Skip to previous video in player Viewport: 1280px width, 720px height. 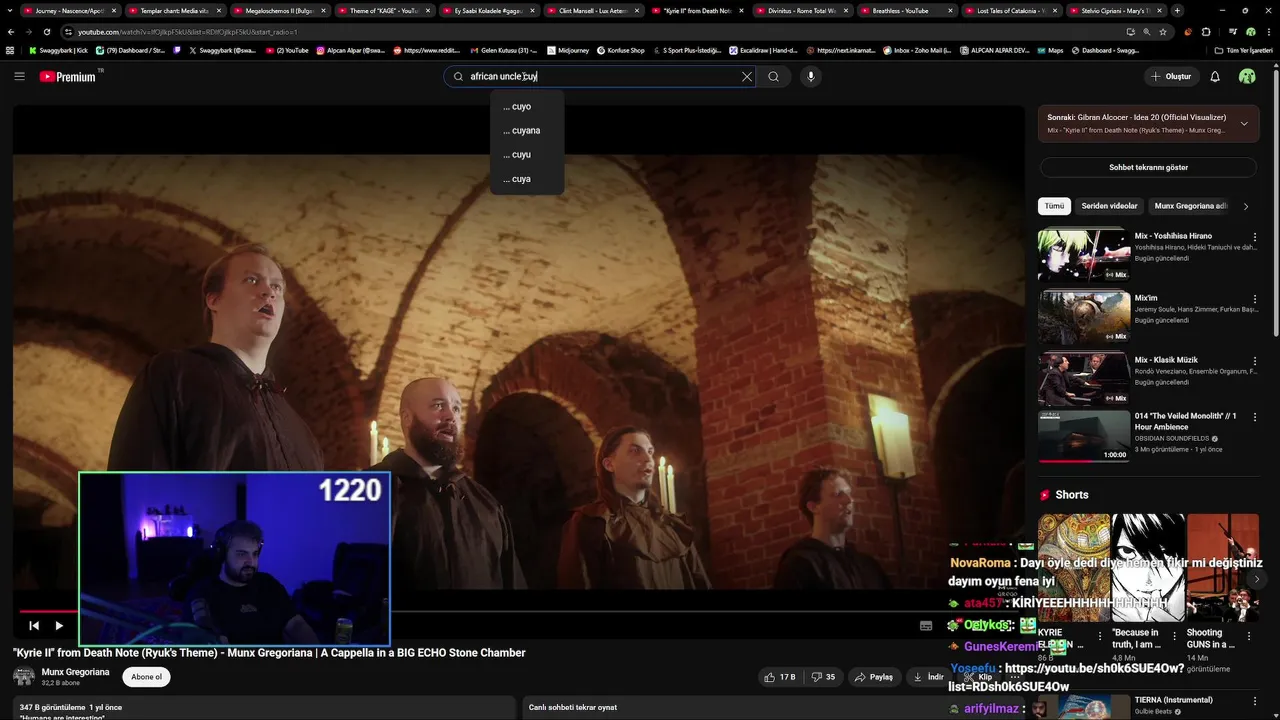point(33,626)
